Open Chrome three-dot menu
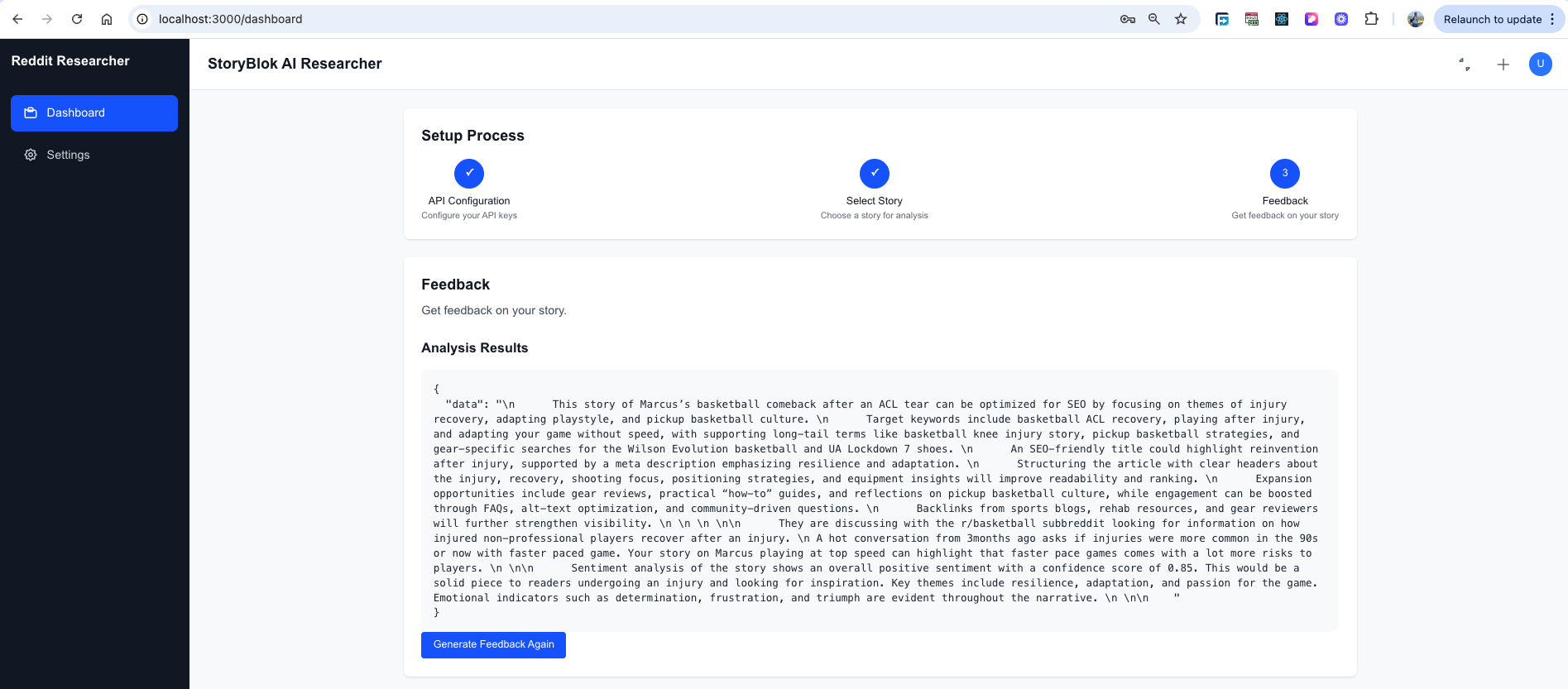 tap(1552, 19)
